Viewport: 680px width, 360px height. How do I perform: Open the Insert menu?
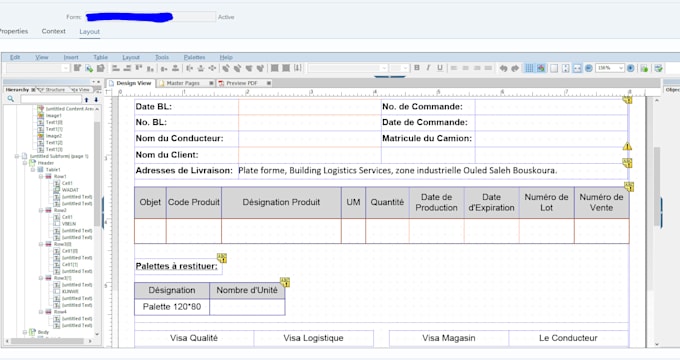pos(71,57)
